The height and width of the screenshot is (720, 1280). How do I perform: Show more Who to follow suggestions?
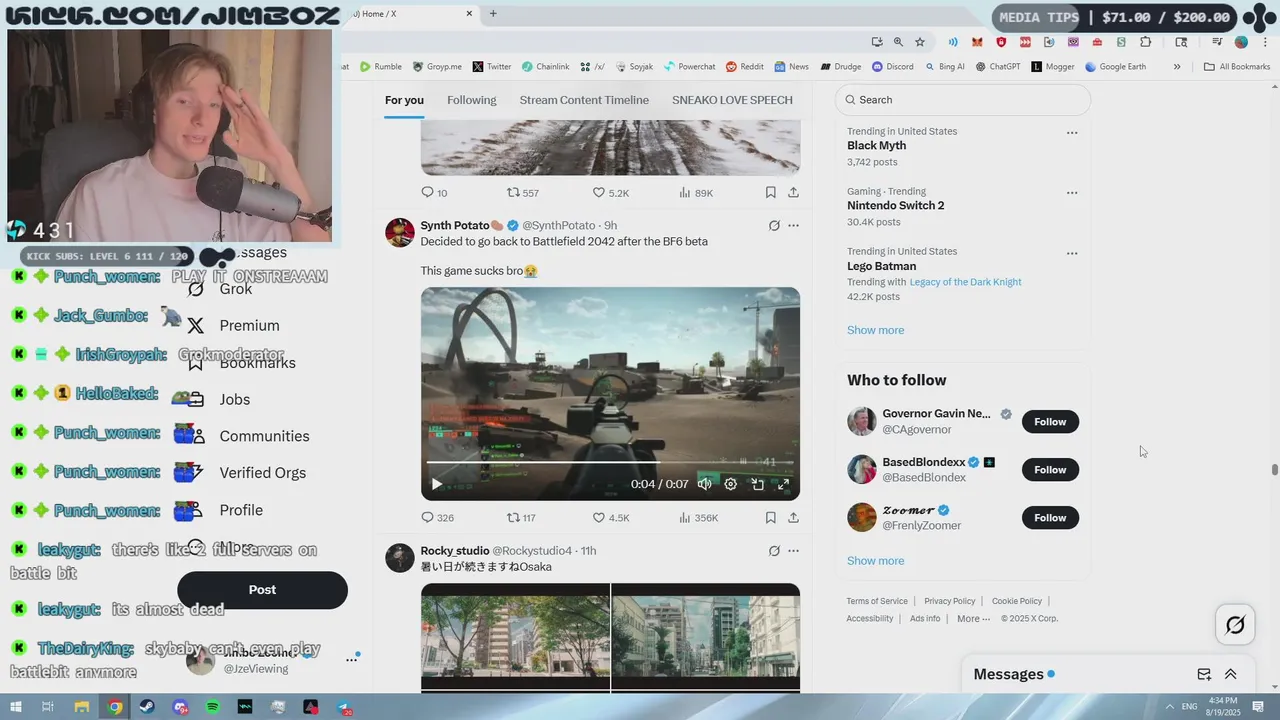(x=875, y=561)
